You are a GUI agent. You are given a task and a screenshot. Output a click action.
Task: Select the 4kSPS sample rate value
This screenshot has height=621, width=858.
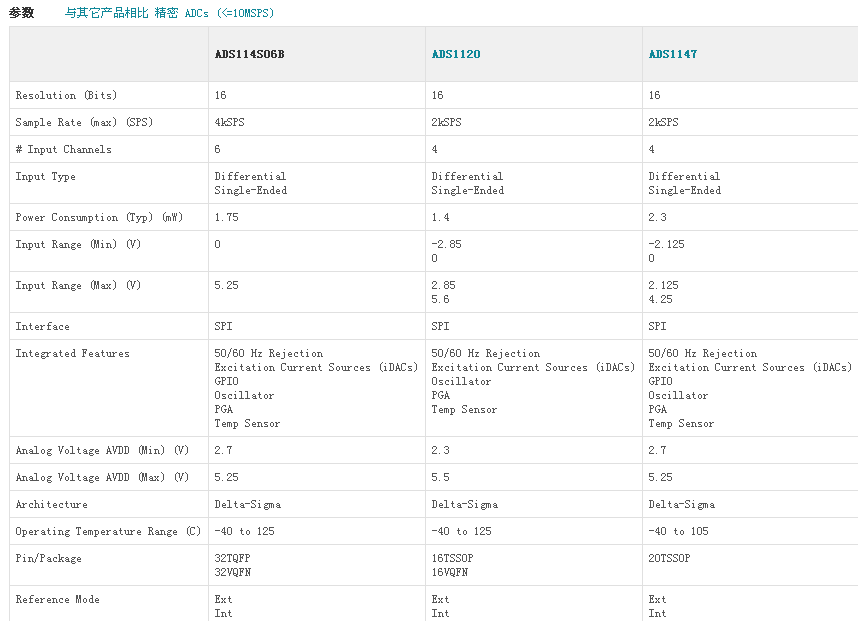[230, 122]
